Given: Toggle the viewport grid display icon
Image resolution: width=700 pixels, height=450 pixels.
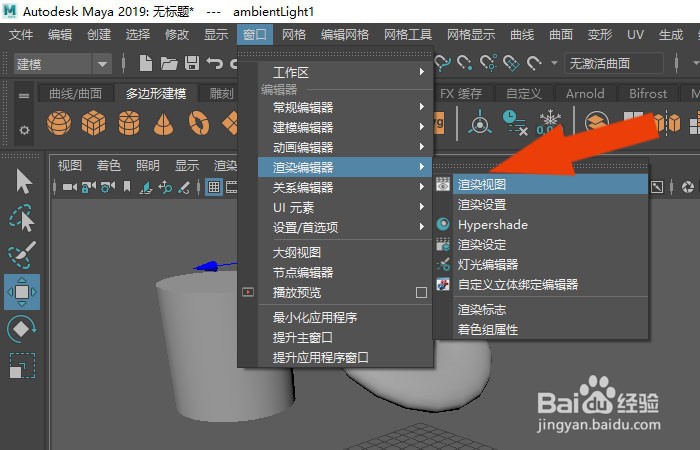Looking at the screenshot, I should [x=214, y=187].
